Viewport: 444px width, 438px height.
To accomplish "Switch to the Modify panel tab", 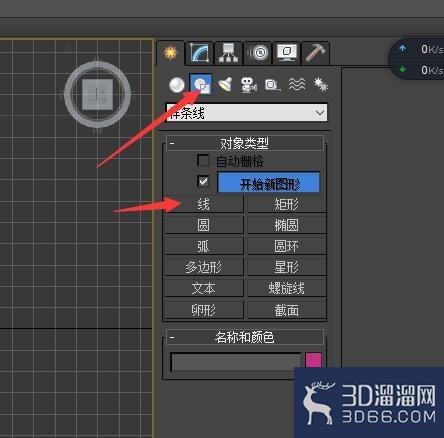I will pyautogui.click(x=199, y=53).
